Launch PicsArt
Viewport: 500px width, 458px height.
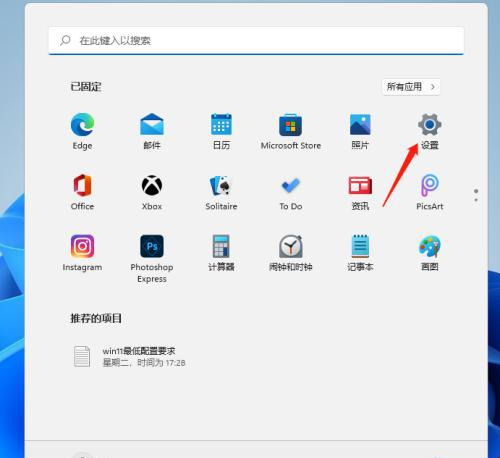pos(430,192)
